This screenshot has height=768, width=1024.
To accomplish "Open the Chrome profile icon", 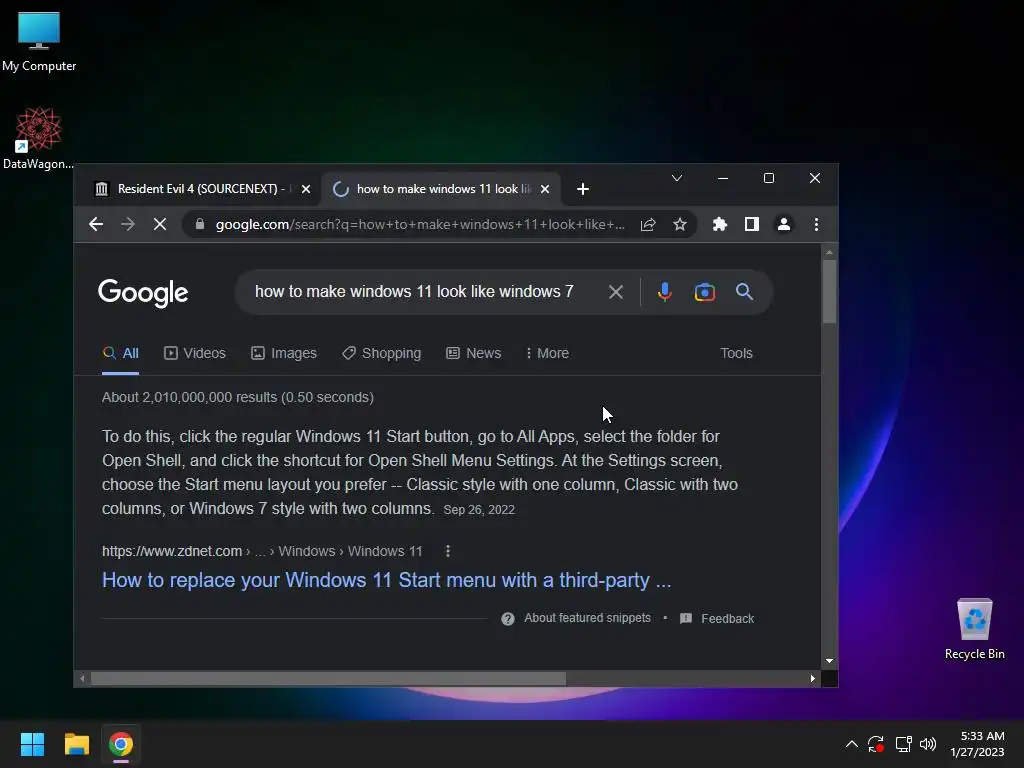I will (x=784, y=224).
